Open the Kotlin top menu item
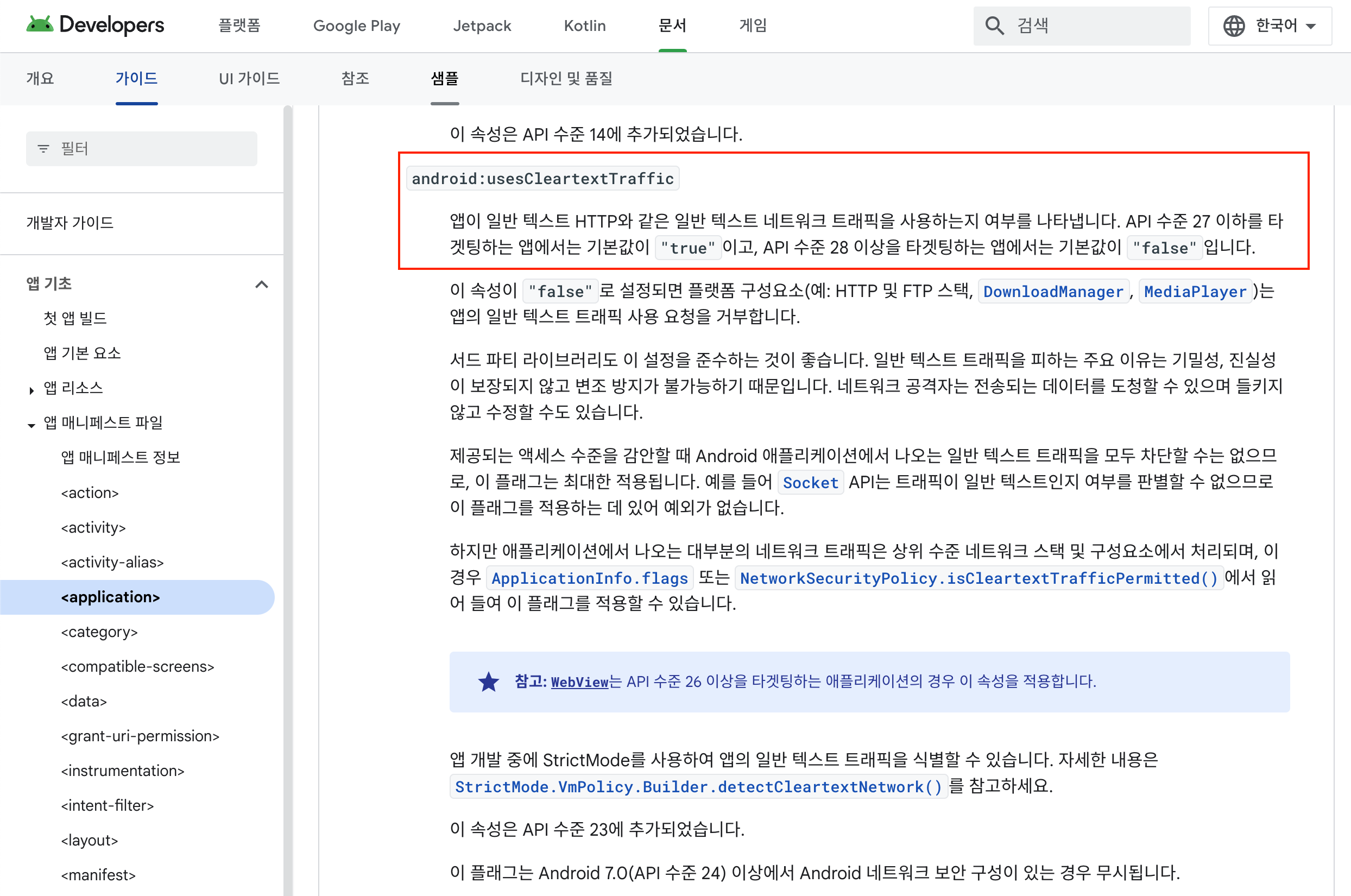1351x896 pixels. 584,26
